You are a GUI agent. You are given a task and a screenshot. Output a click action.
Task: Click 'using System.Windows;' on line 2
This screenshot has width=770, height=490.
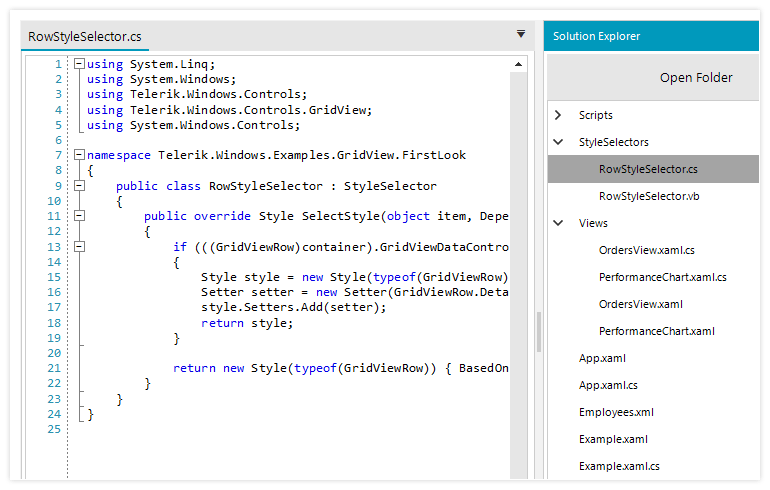coord(162,79)
